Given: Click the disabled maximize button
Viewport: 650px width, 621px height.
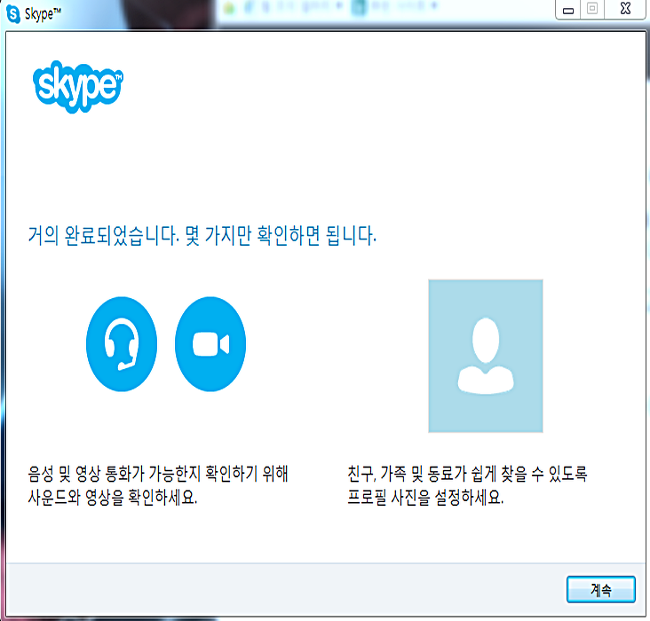Looking at the screenshot, I should [592, 9].
